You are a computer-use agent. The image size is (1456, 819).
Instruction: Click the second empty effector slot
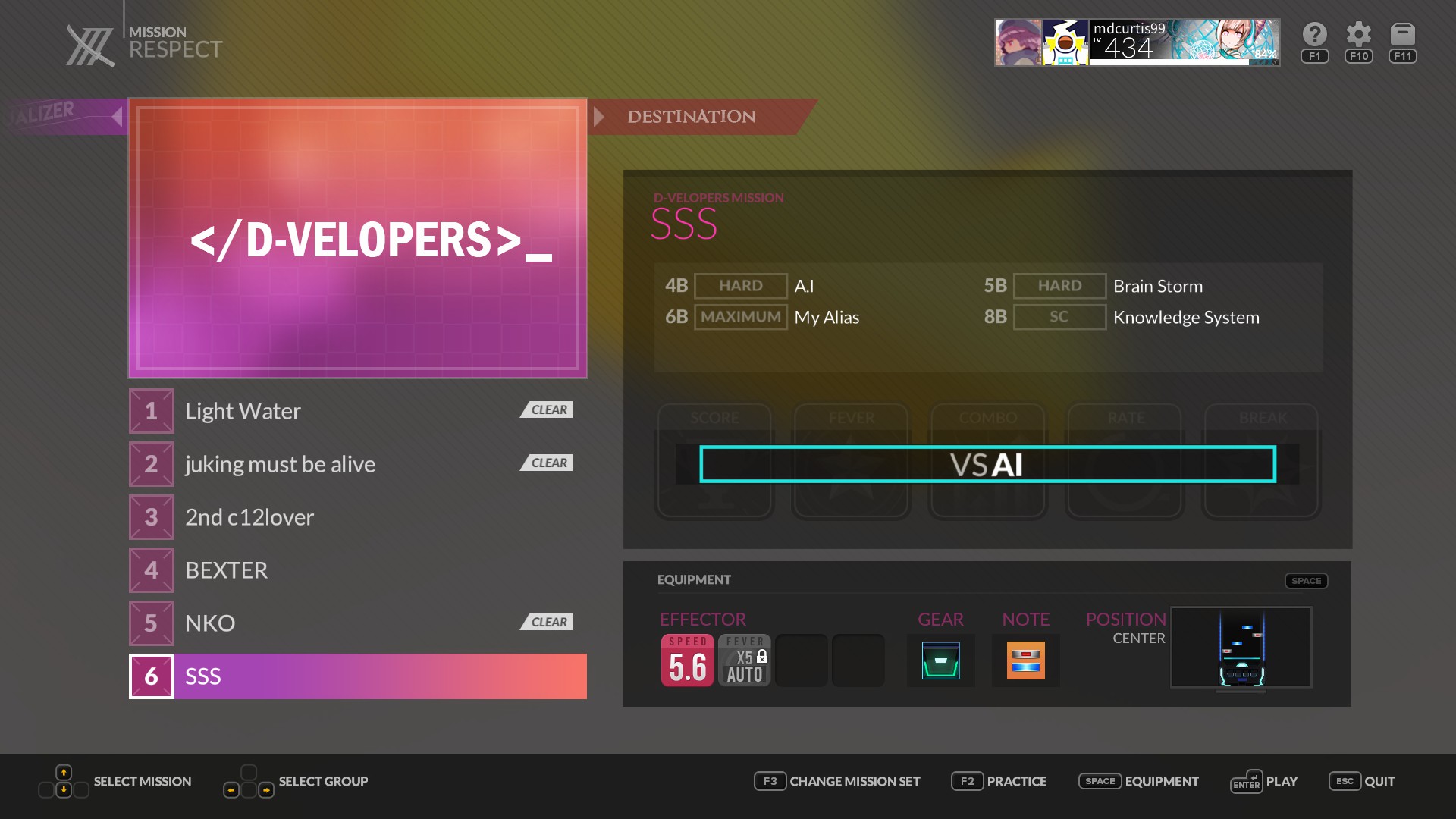(858, 661)
